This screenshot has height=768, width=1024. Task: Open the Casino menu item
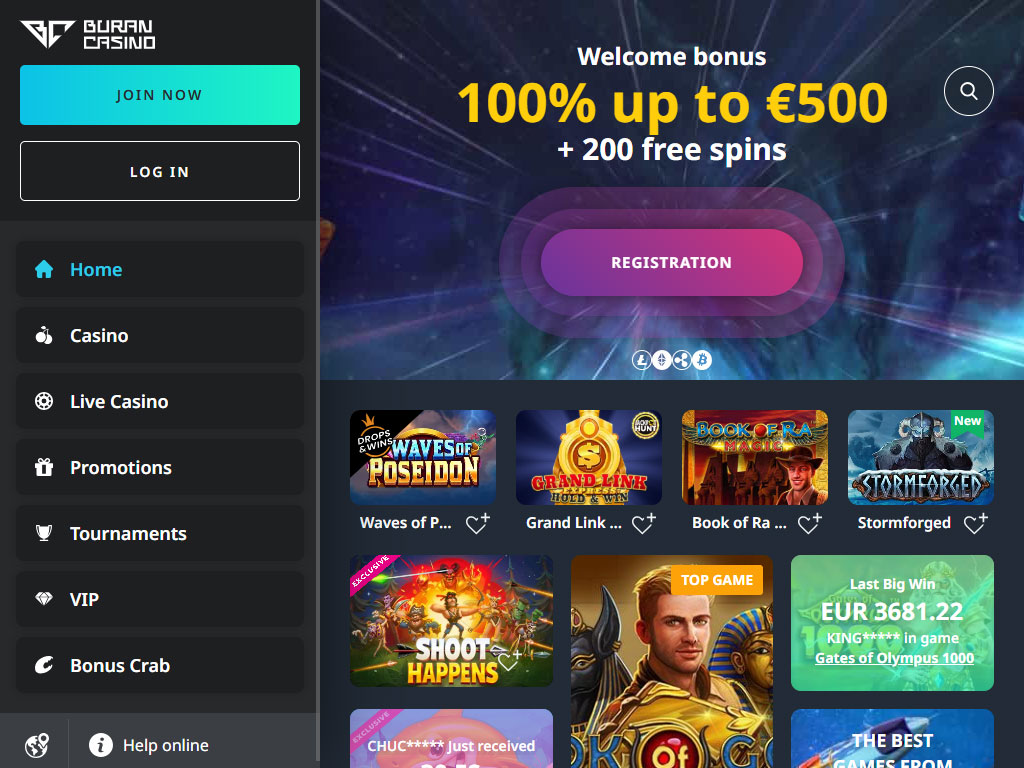[160, 336]
